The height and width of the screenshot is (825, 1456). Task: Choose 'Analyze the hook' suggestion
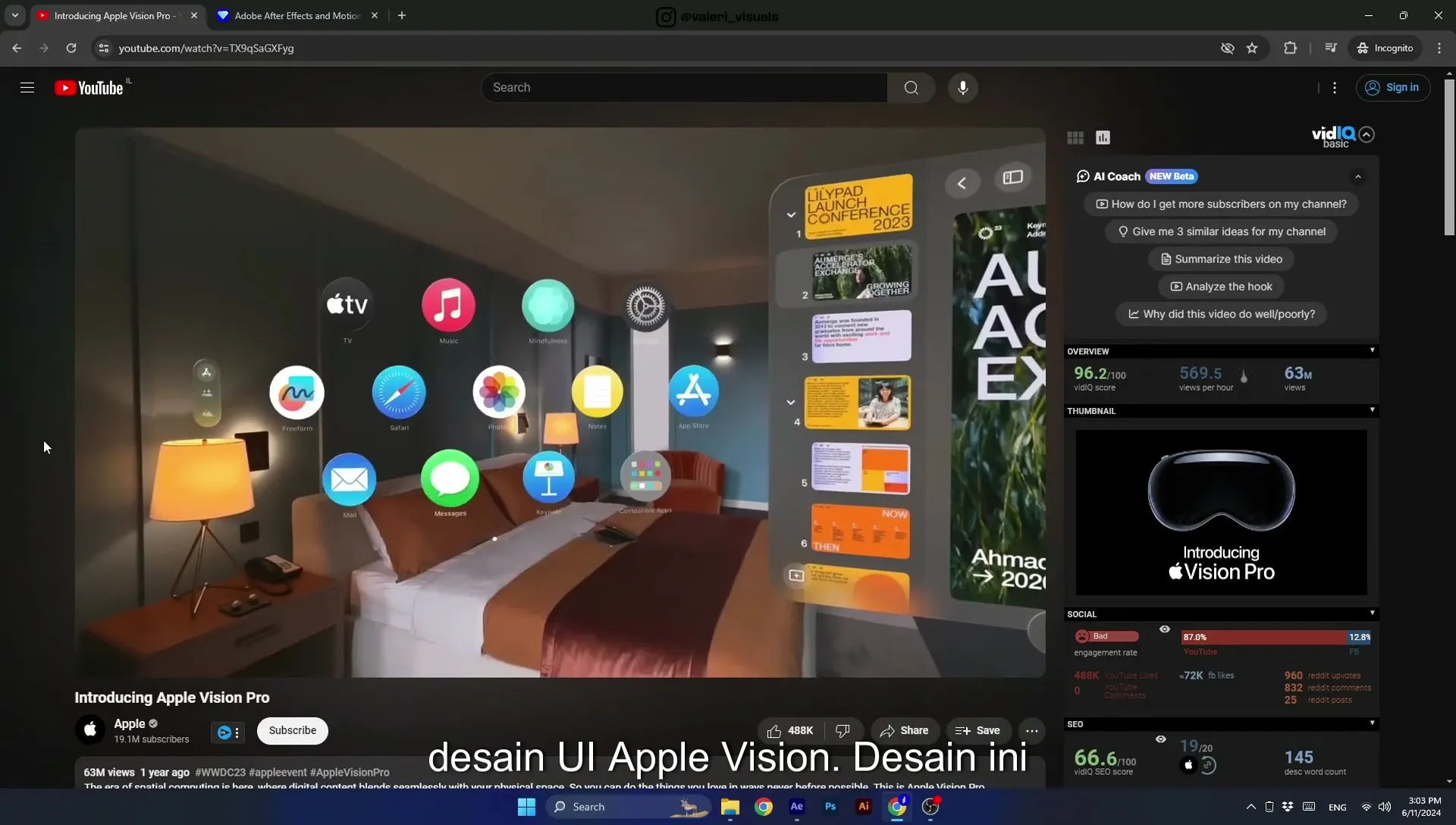pos(1221,287)
